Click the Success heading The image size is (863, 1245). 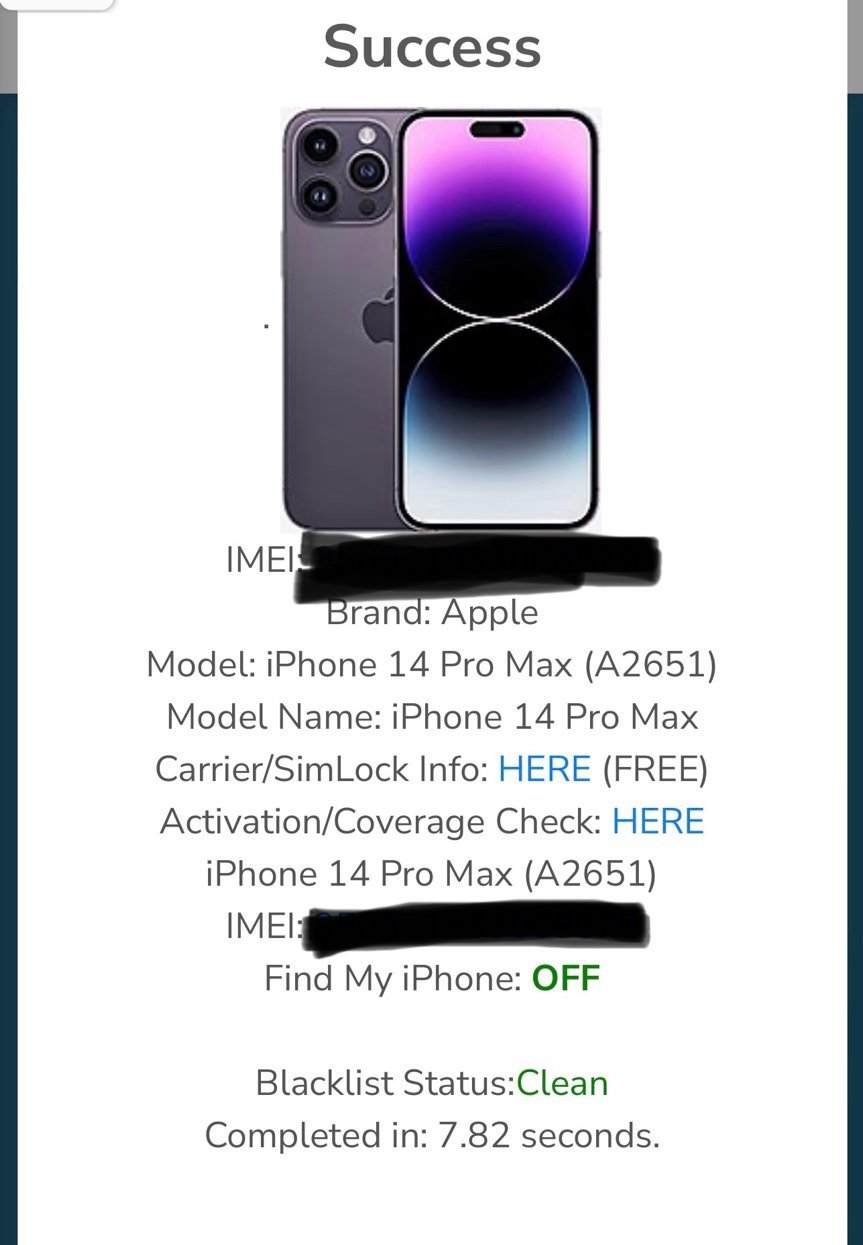[x=432, y=46]
